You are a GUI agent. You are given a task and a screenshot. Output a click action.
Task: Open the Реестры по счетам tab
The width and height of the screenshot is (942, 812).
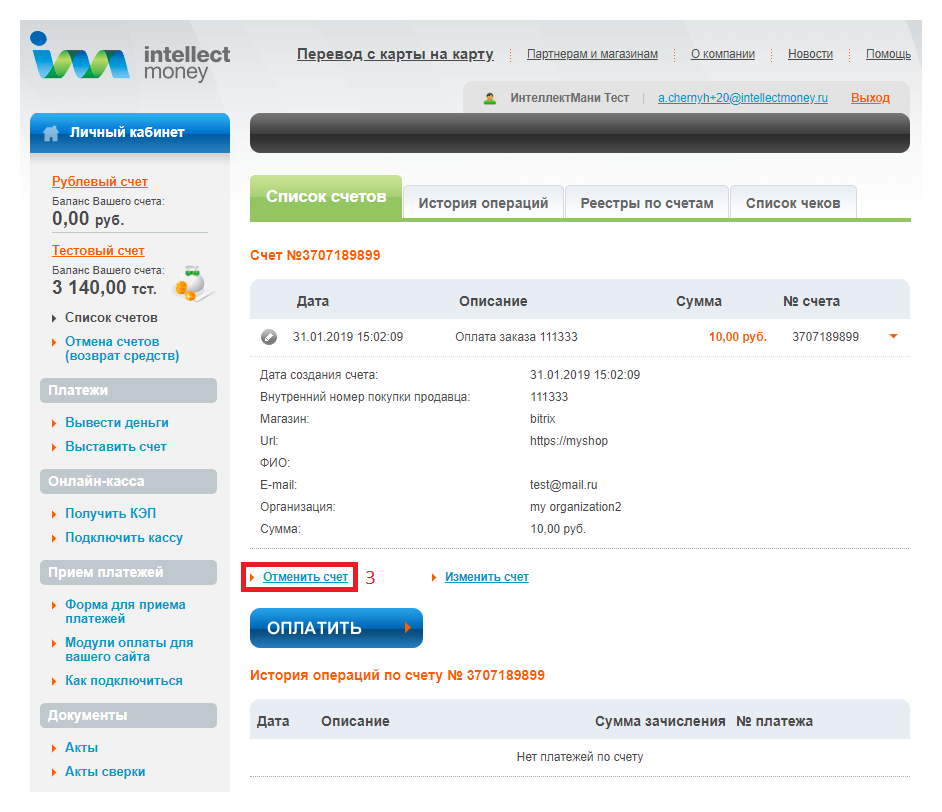(646, 203)
